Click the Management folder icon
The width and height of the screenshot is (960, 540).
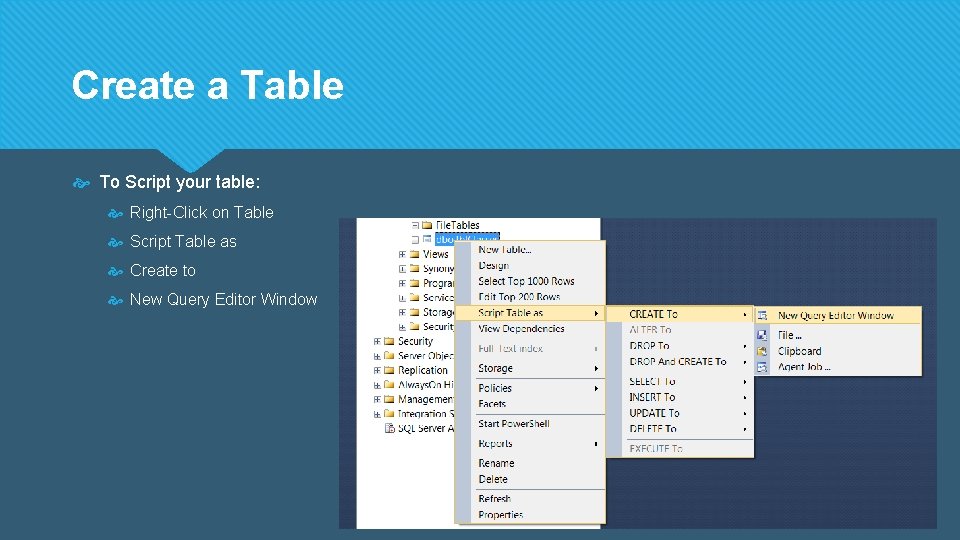[389, 399]
